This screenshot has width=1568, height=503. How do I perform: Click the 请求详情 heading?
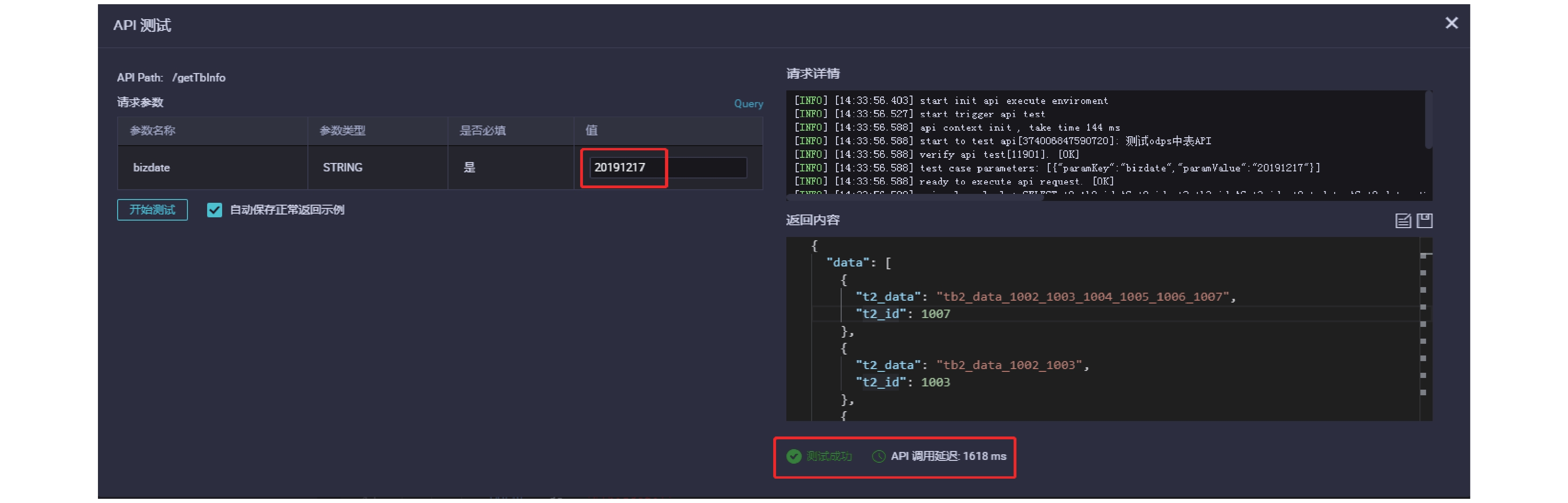tap(813, 74)
